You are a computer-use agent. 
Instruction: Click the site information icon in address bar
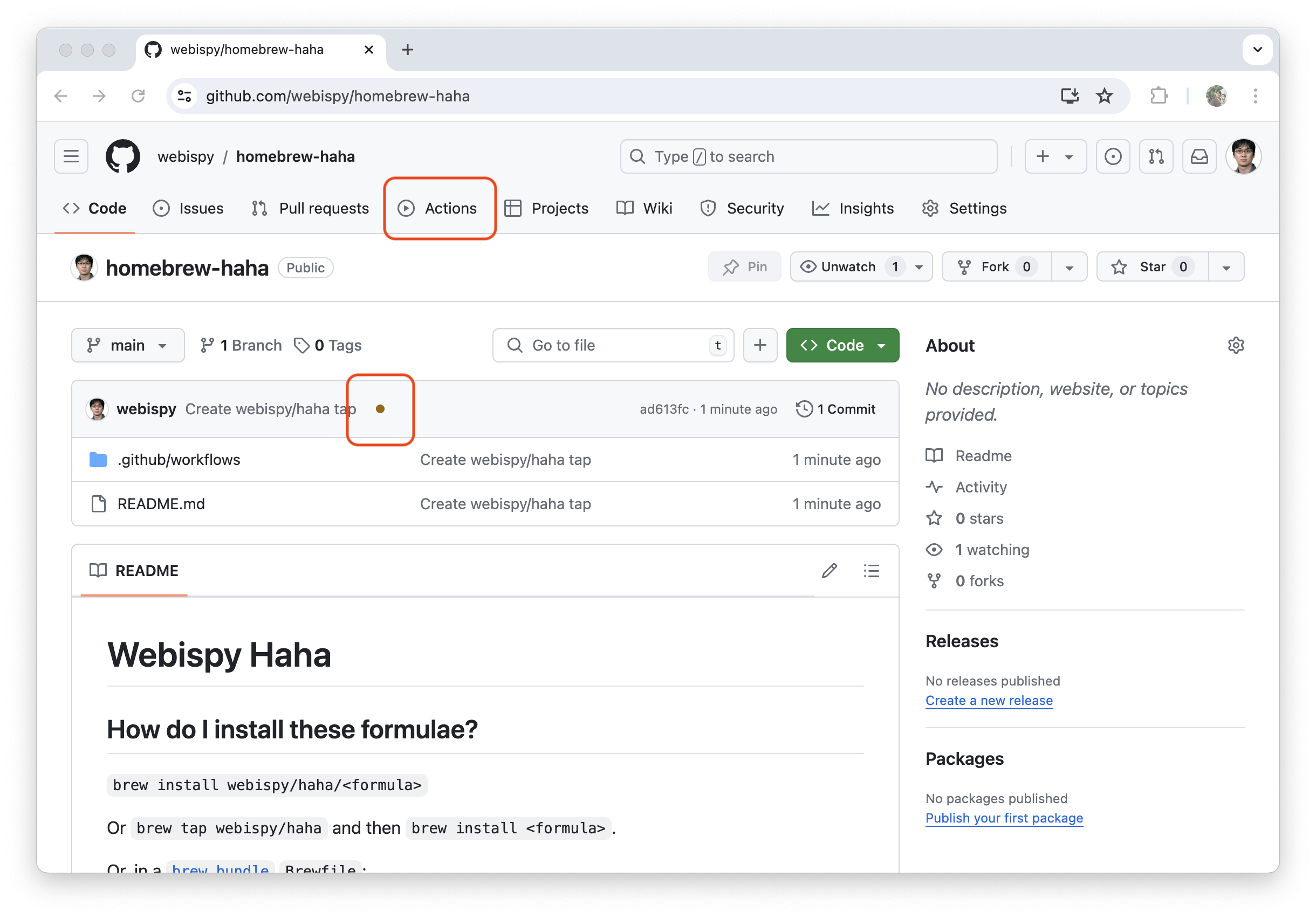pos(184,95)
